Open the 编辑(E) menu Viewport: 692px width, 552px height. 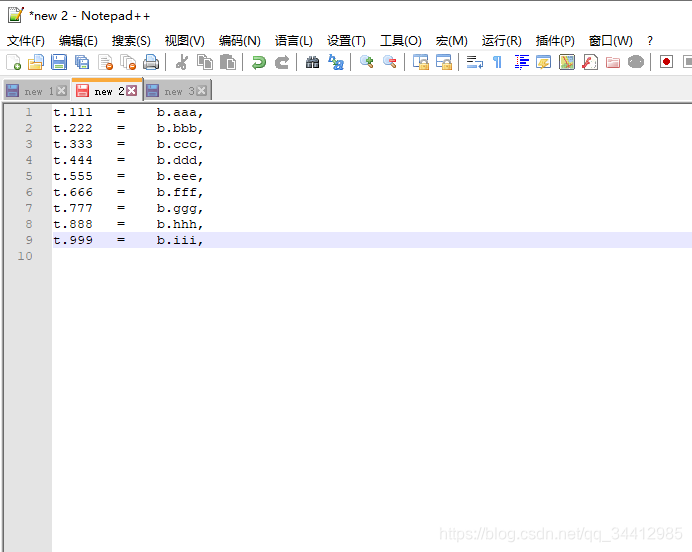(x=78, y=41)
